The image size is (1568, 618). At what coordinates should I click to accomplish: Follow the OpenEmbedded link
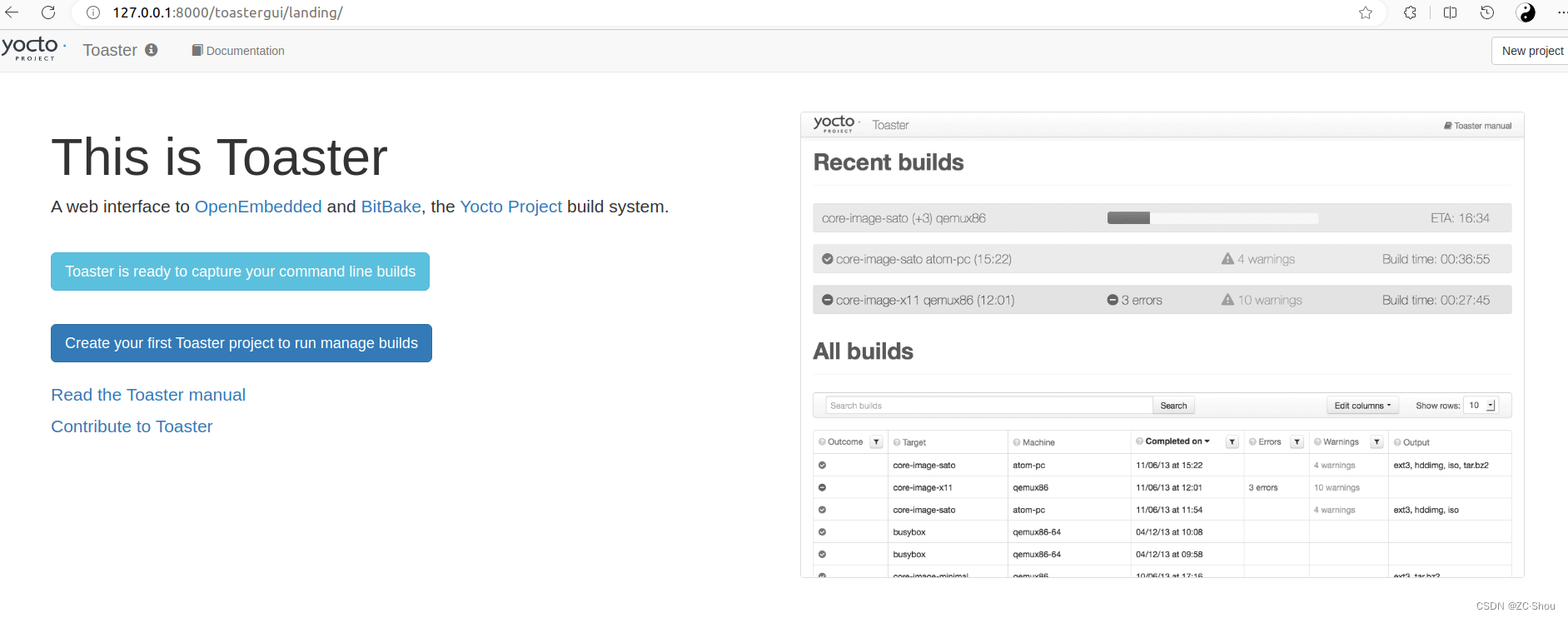click(258, 207)
